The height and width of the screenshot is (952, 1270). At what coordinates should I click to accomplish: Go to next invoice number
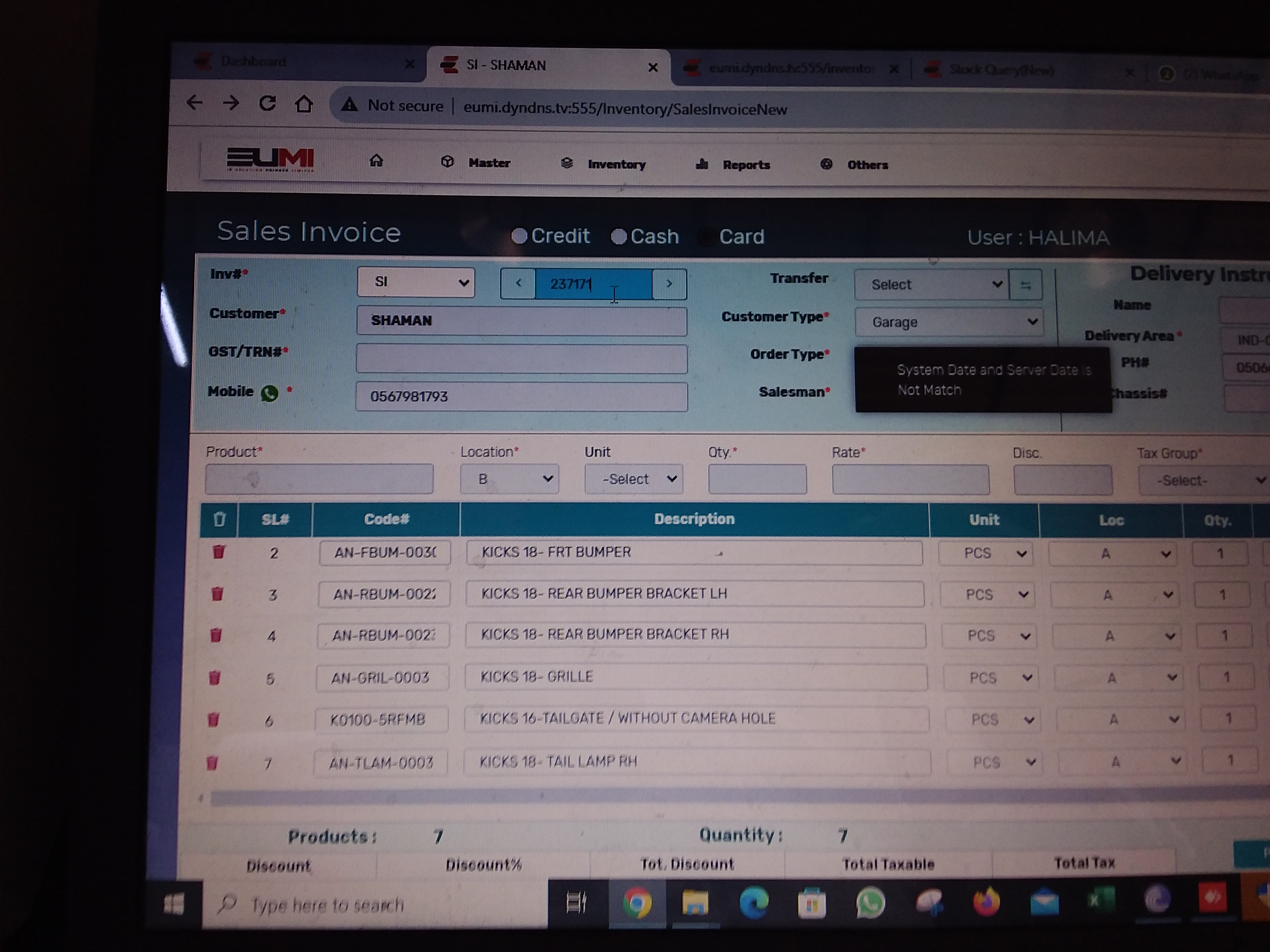[x=669, y=283]
